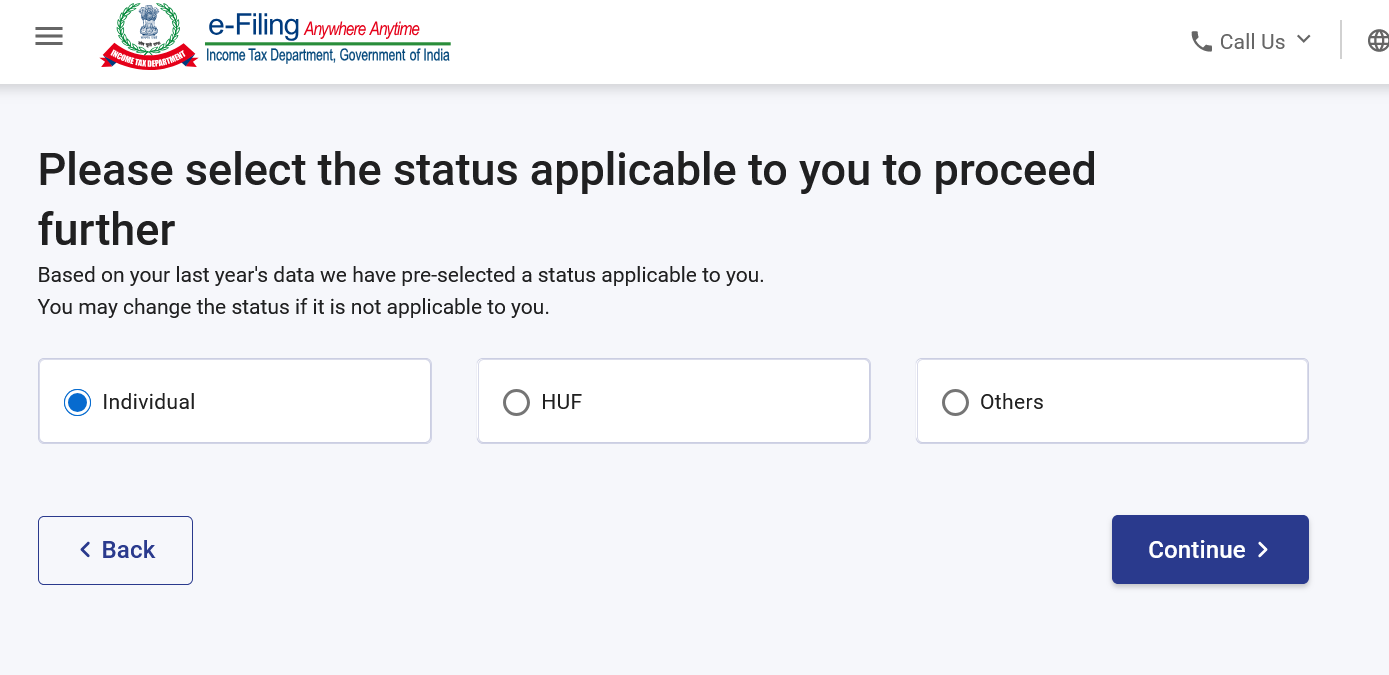Open the hamburger navigation menu

49,37
